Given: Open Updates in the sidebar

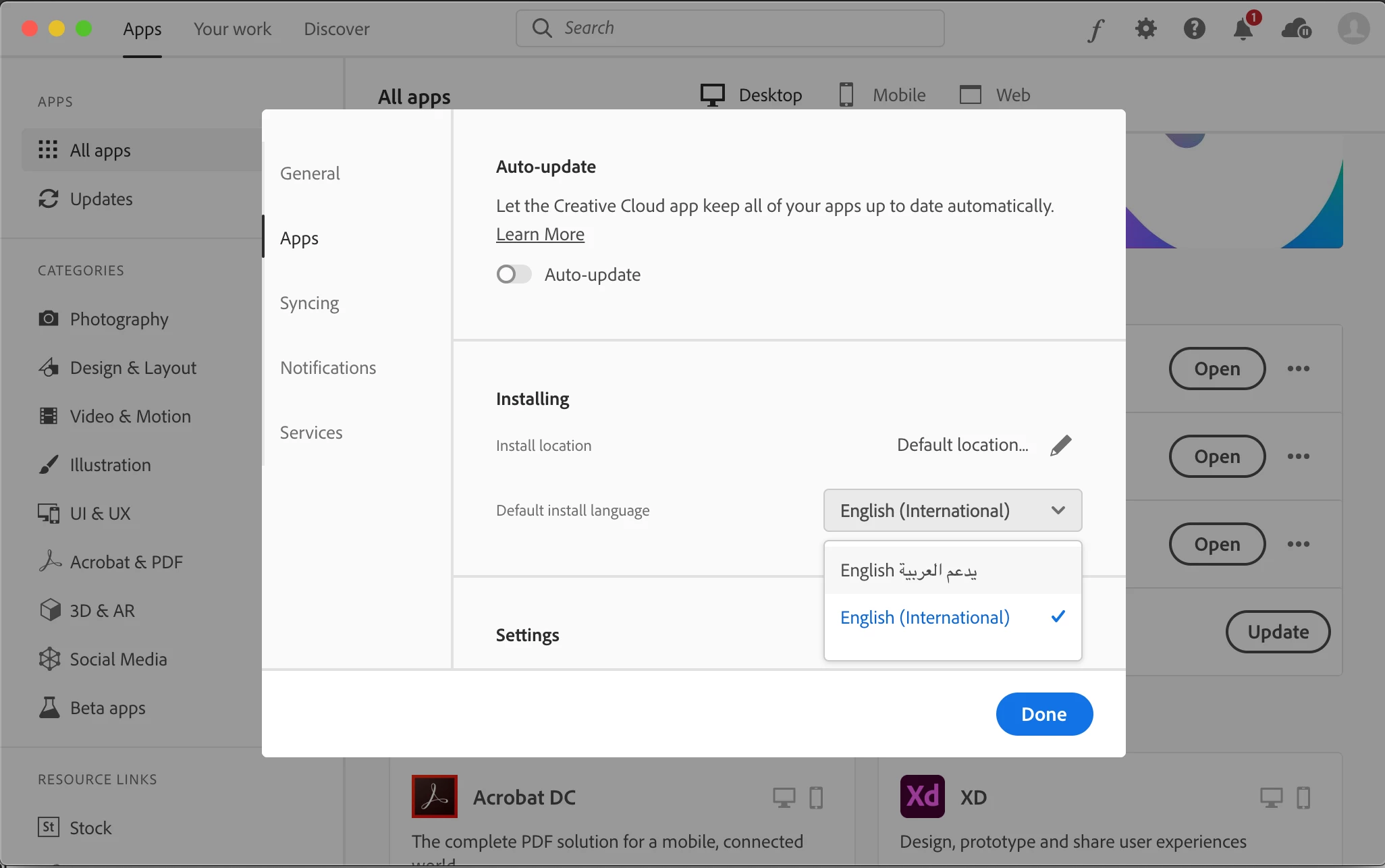Looking at the screenshot, I should pyautogui.click(x=85, y=198).
